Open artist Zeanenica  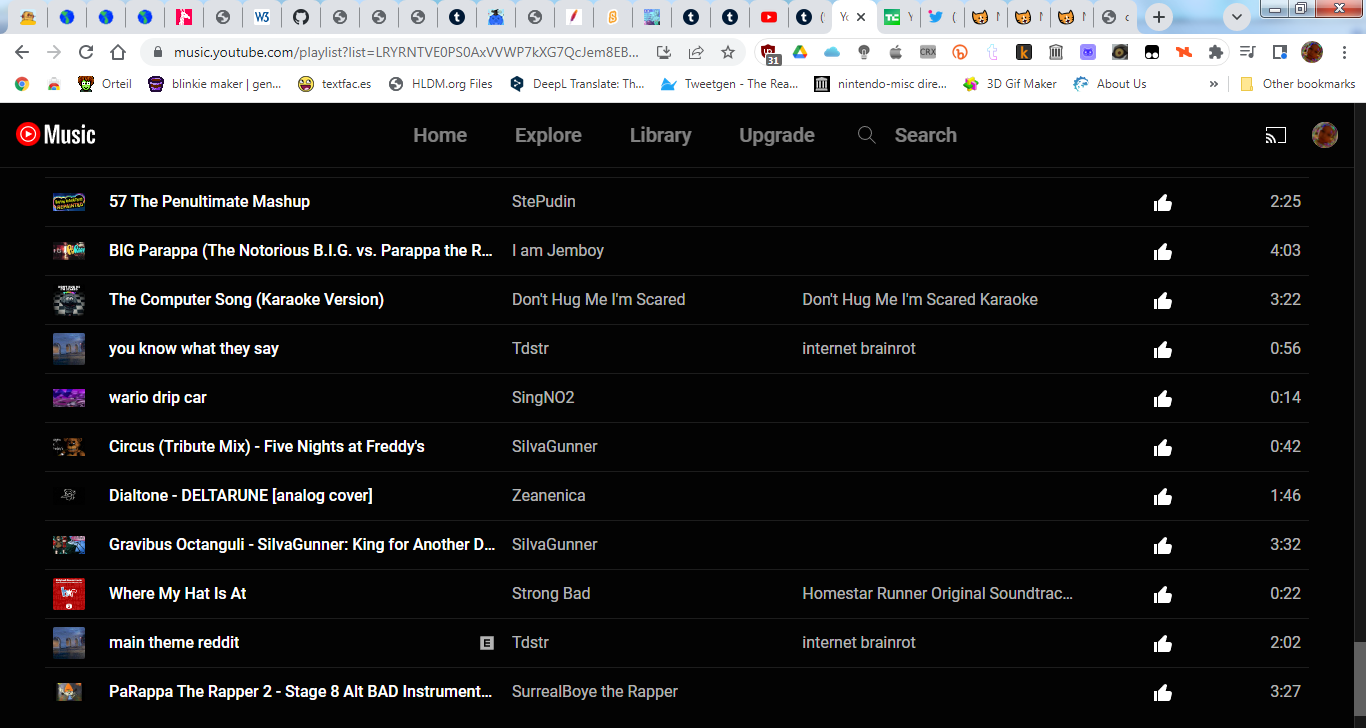coord(549,495)
